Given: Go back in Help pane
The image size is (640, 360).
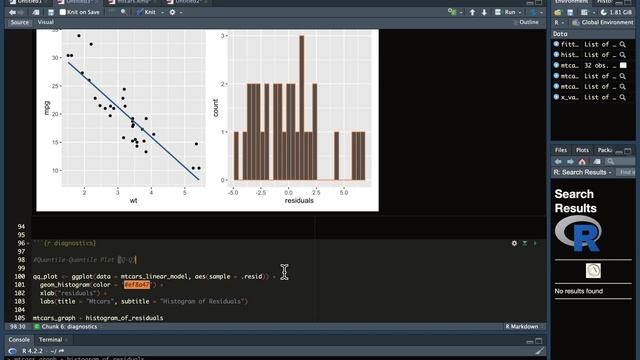Looking at the screenshot, I should click(x=558, y=162).
